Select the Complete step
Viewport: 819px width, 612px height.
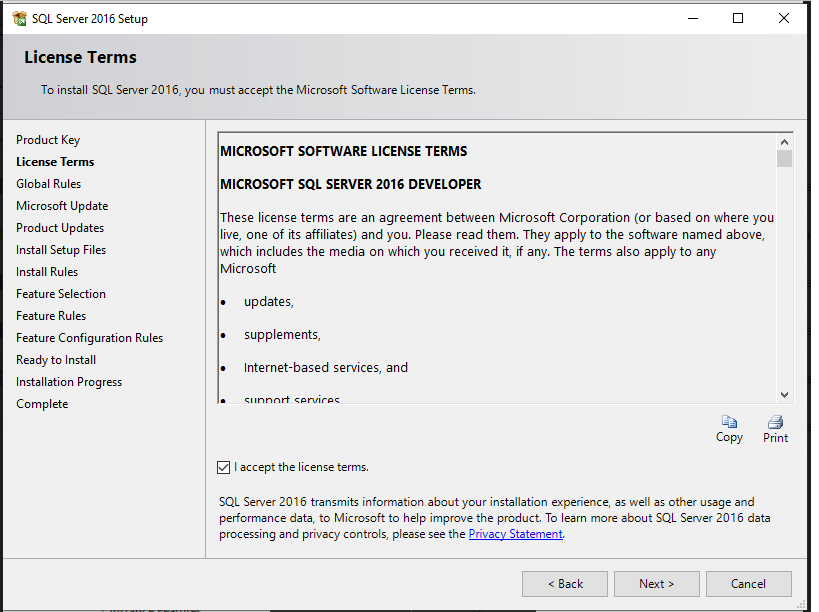(x=42, y=403)
